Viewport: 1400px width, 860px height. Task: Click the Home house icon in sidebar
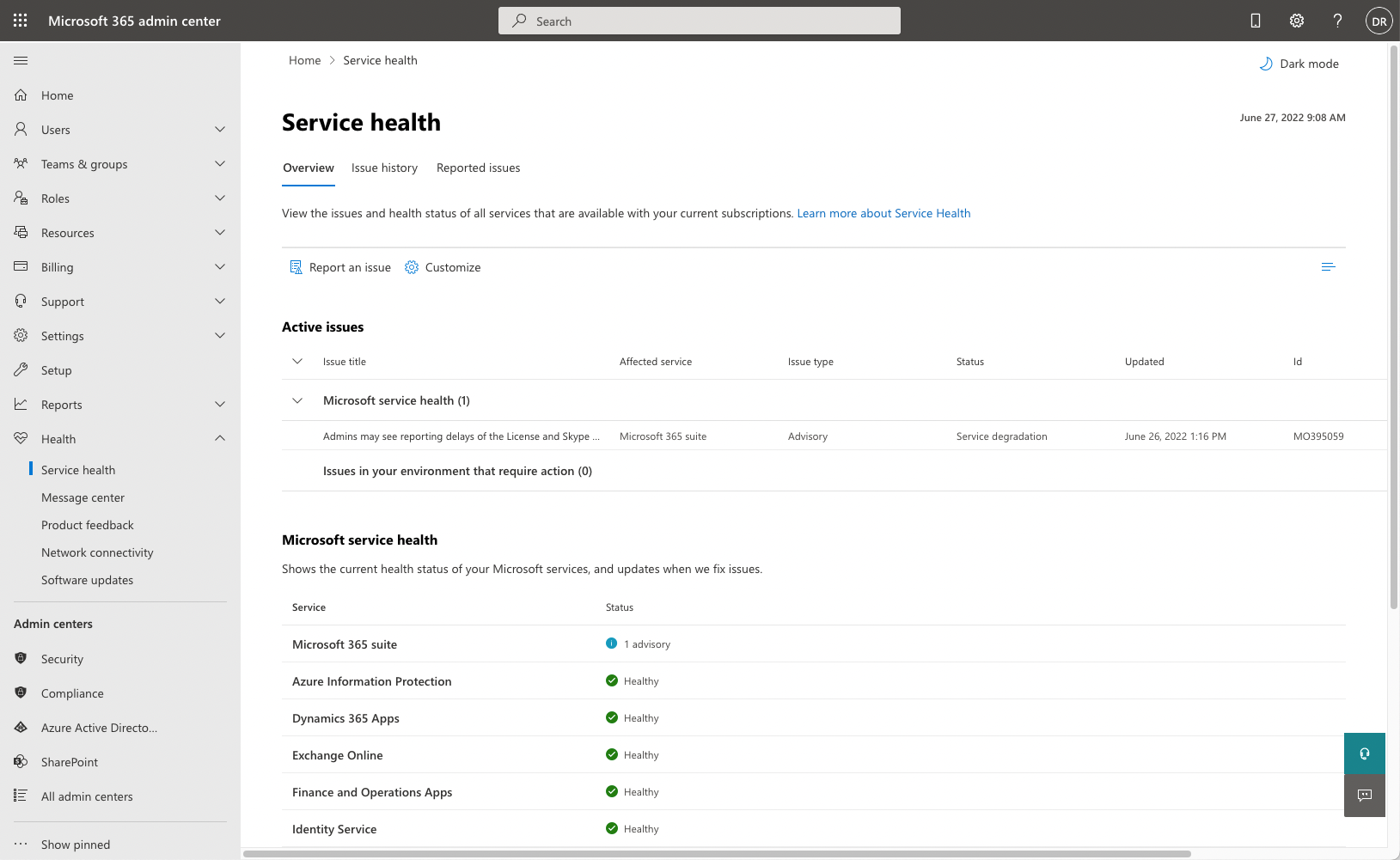coord(21,95)
